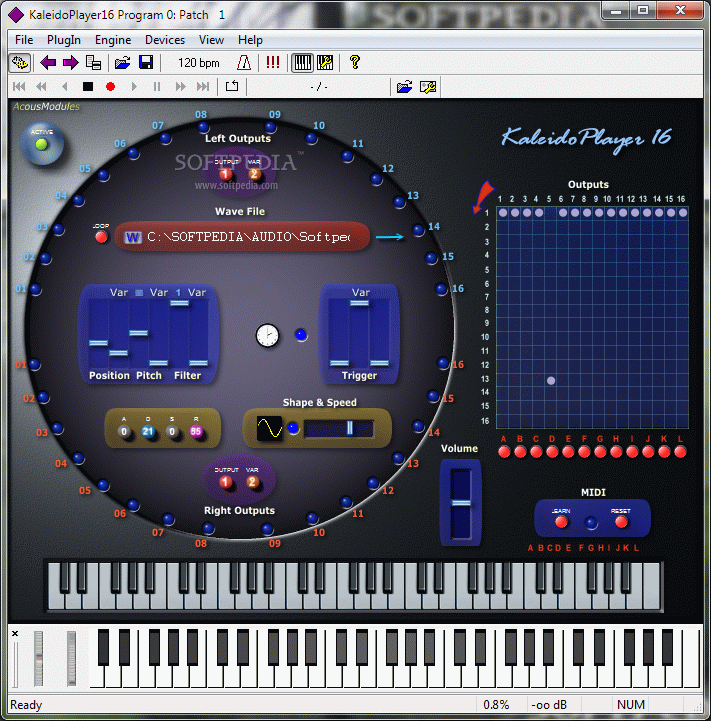Click the pitch wheel strip left of bottom keyboard

[x=39, y=658]
